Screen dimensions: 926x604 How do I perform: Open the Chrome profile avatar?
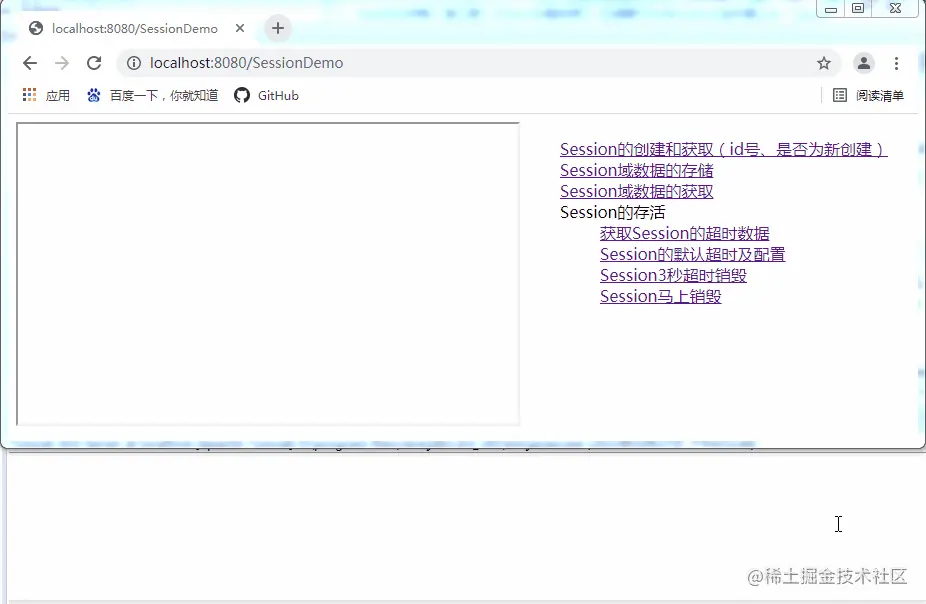[864, 62]
